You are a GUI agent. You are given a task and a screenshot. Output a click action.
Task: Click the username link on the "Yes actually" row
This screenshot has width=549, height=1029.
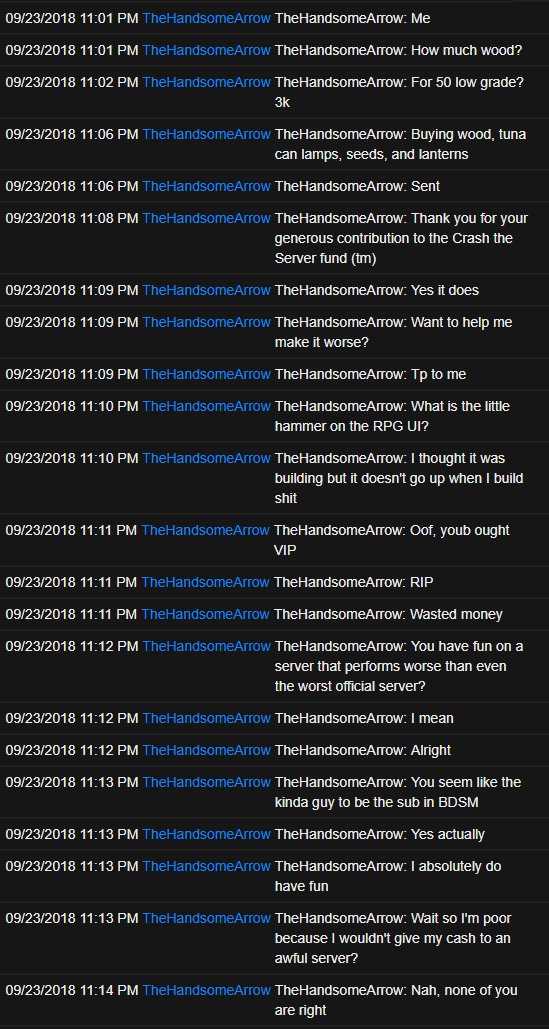[206, 835]
